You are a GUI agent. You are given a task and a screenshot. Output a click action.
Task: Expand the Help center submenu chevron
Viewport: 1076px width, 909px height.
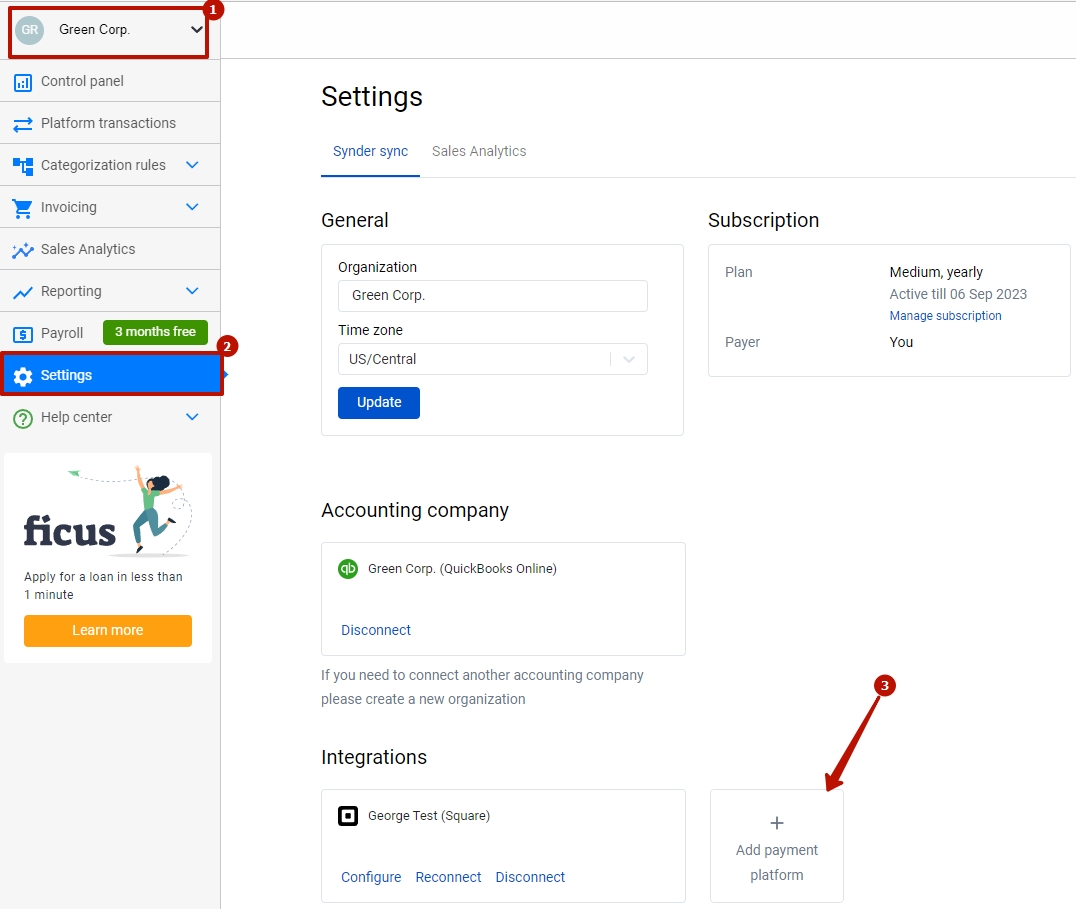(192, 416)
